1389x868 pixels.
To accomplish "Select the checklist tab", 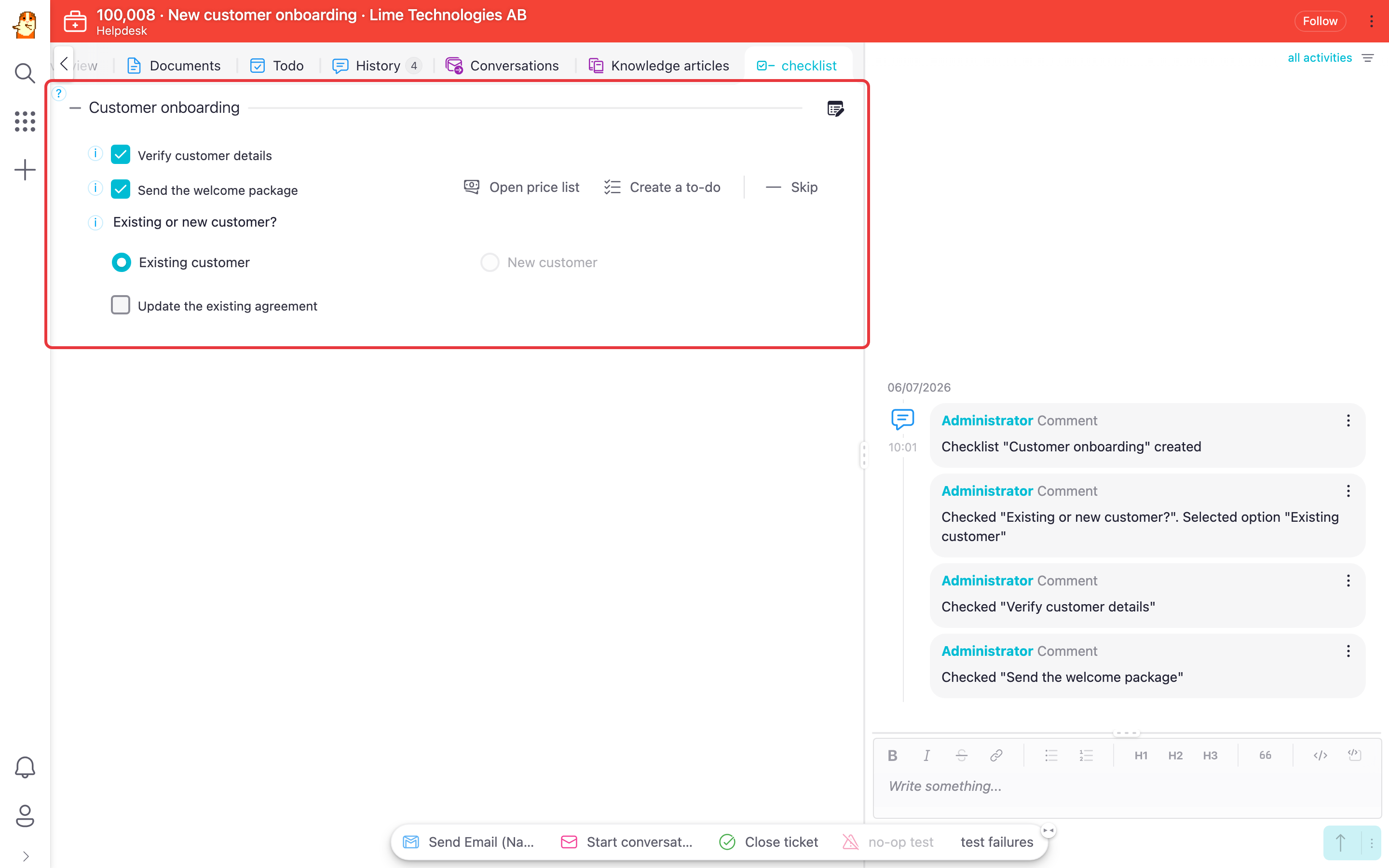I will tap(797, 66).
